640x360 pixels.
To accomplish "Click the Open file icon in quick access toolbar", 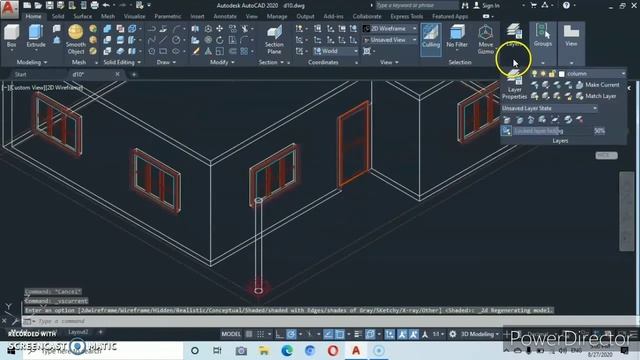I will 38,5.
